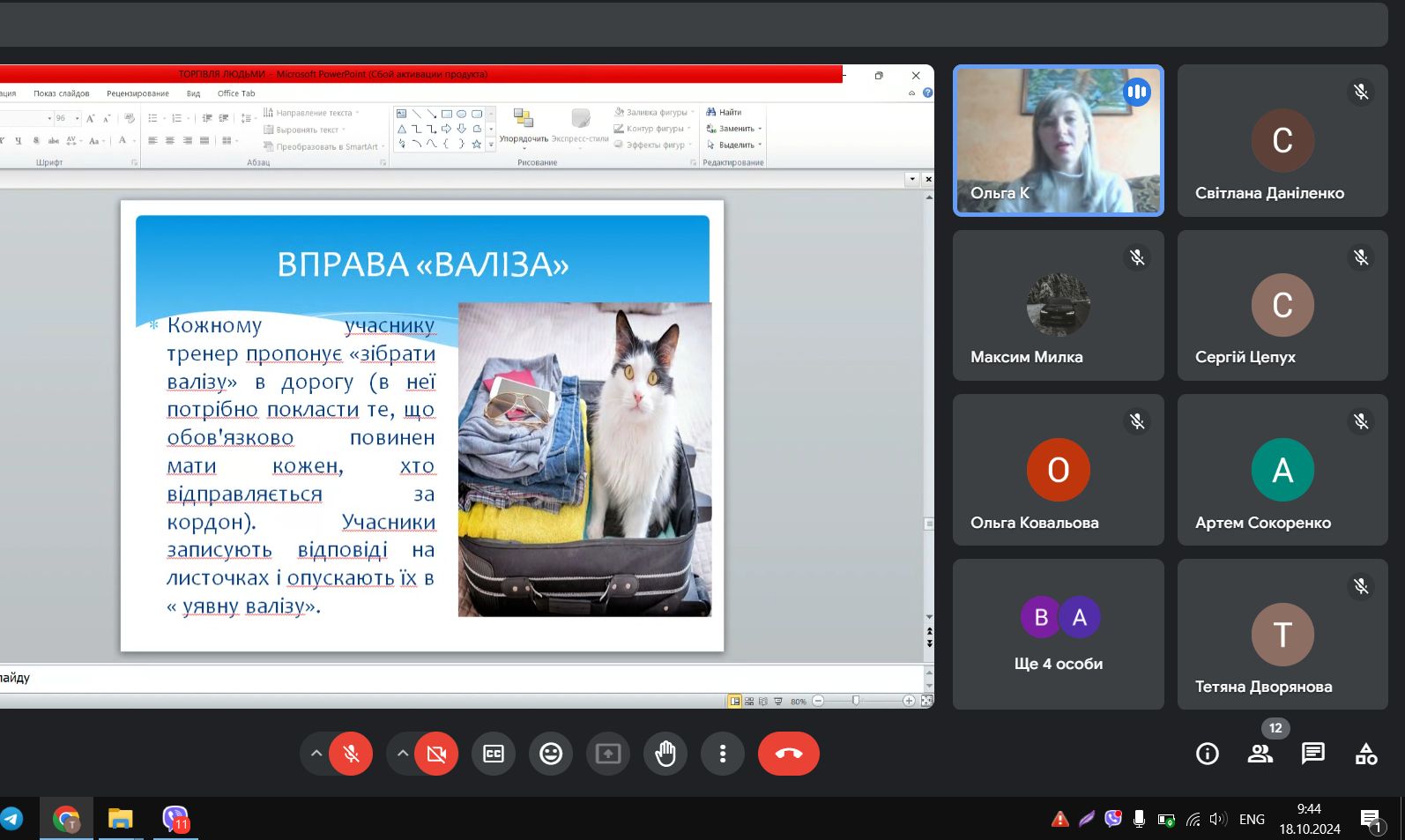Click the Ще 4 особи participants tile
The image size is (1405, 840).
[x=1058, y=634]
